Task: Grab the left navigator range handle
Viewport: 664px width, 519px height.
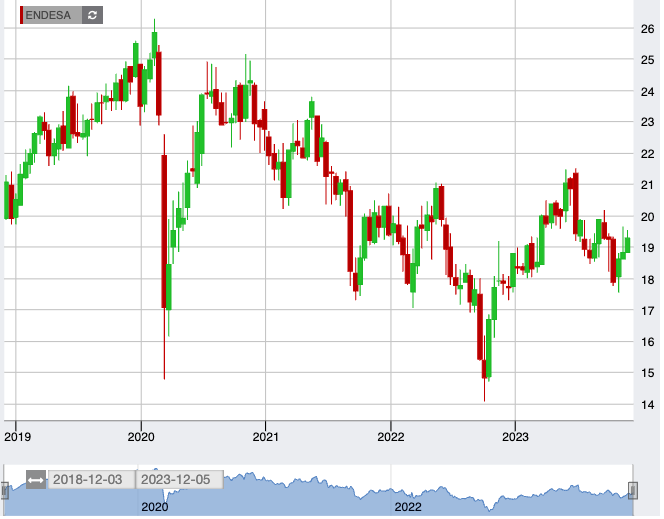Action: [5, 491]
